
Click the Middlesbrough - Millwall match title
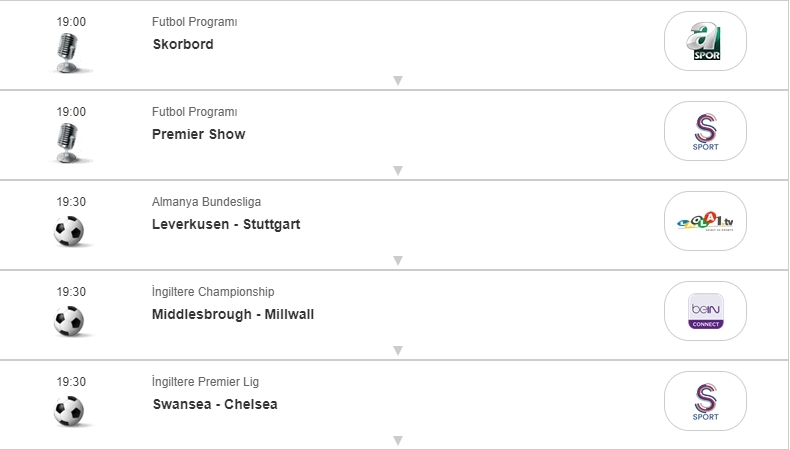[233, 314]
